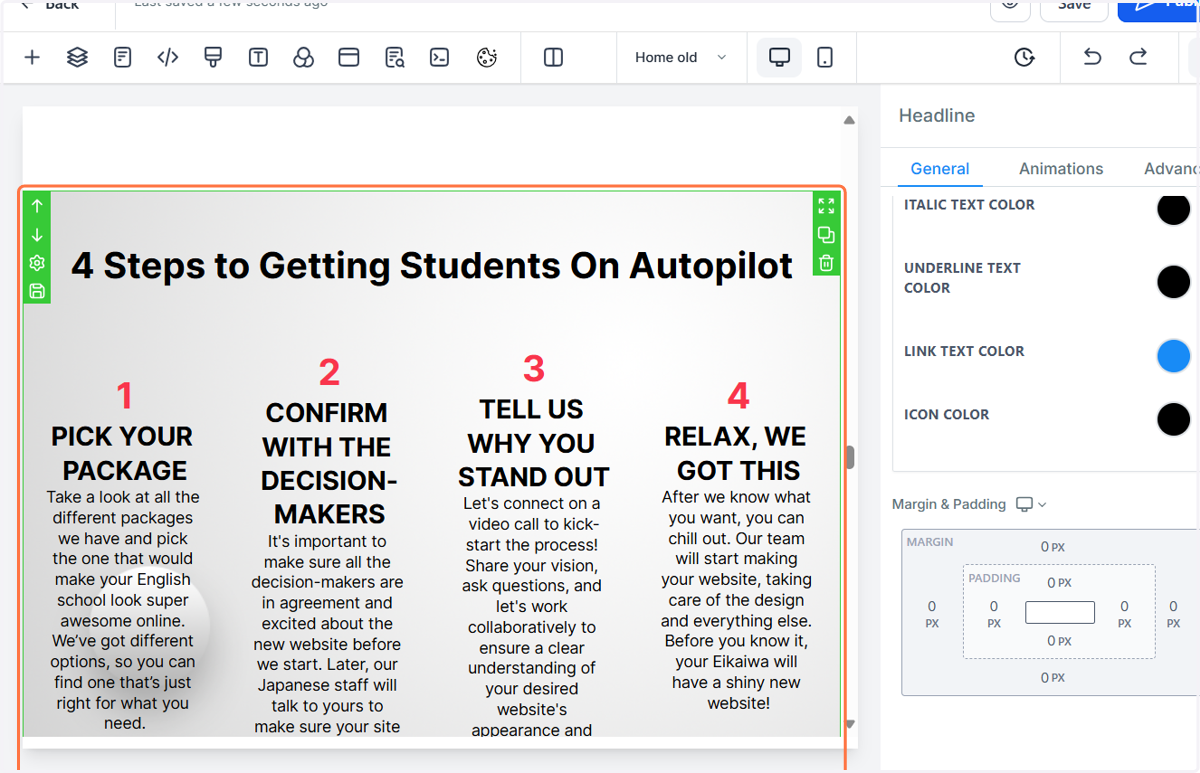
Task: Expand Margin & Padding device dropdown
Action: 1031,504
